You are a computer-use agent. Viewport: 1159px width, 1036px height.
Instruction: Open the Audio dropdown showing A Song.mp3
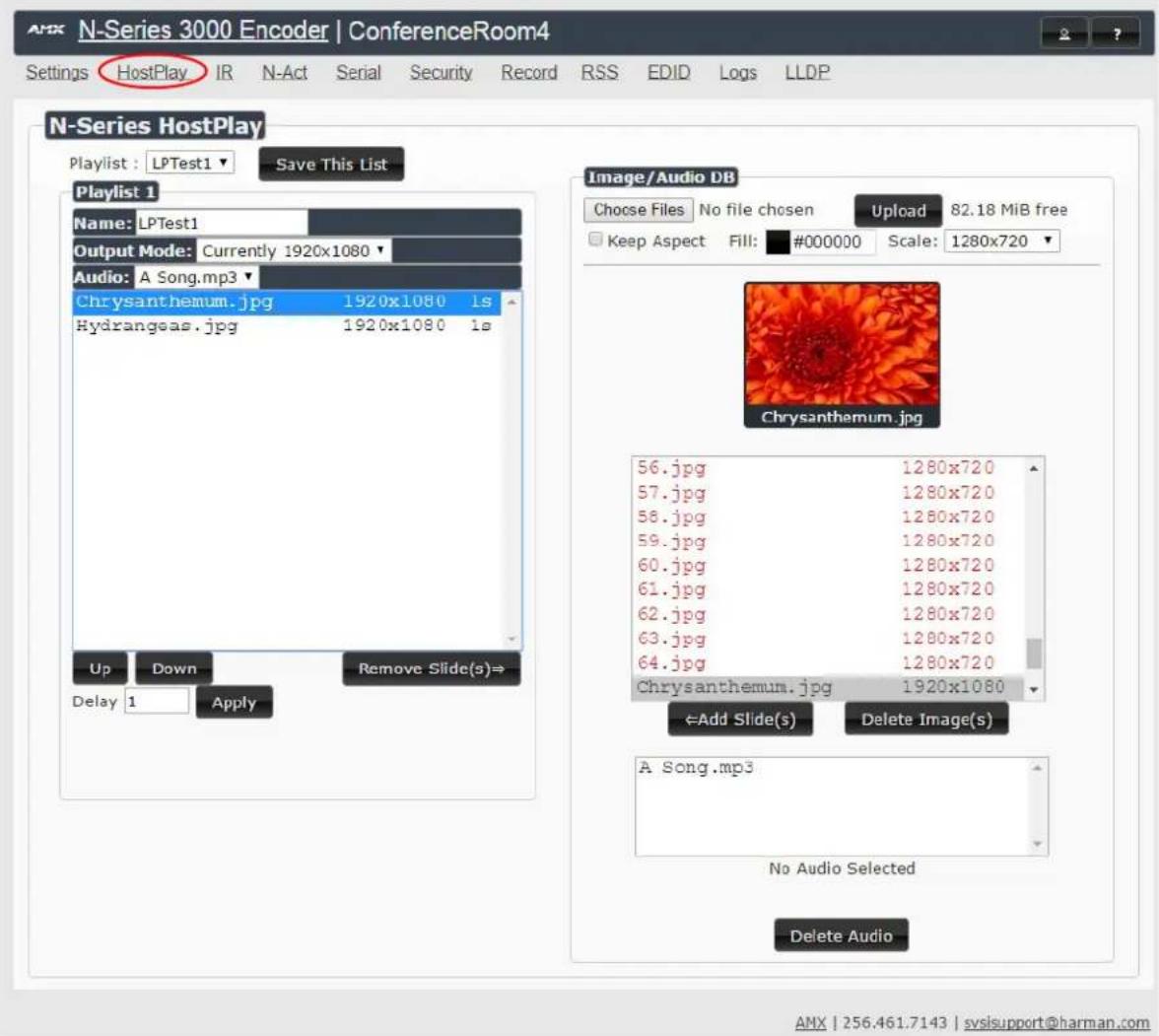197,277
